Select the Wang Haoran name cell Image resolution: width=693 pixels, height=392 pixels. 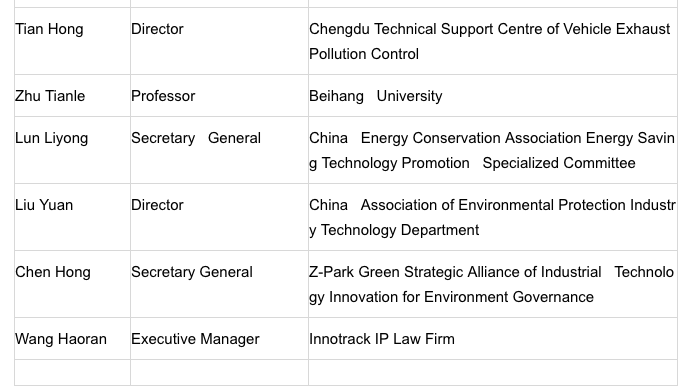tap(72, 339)
